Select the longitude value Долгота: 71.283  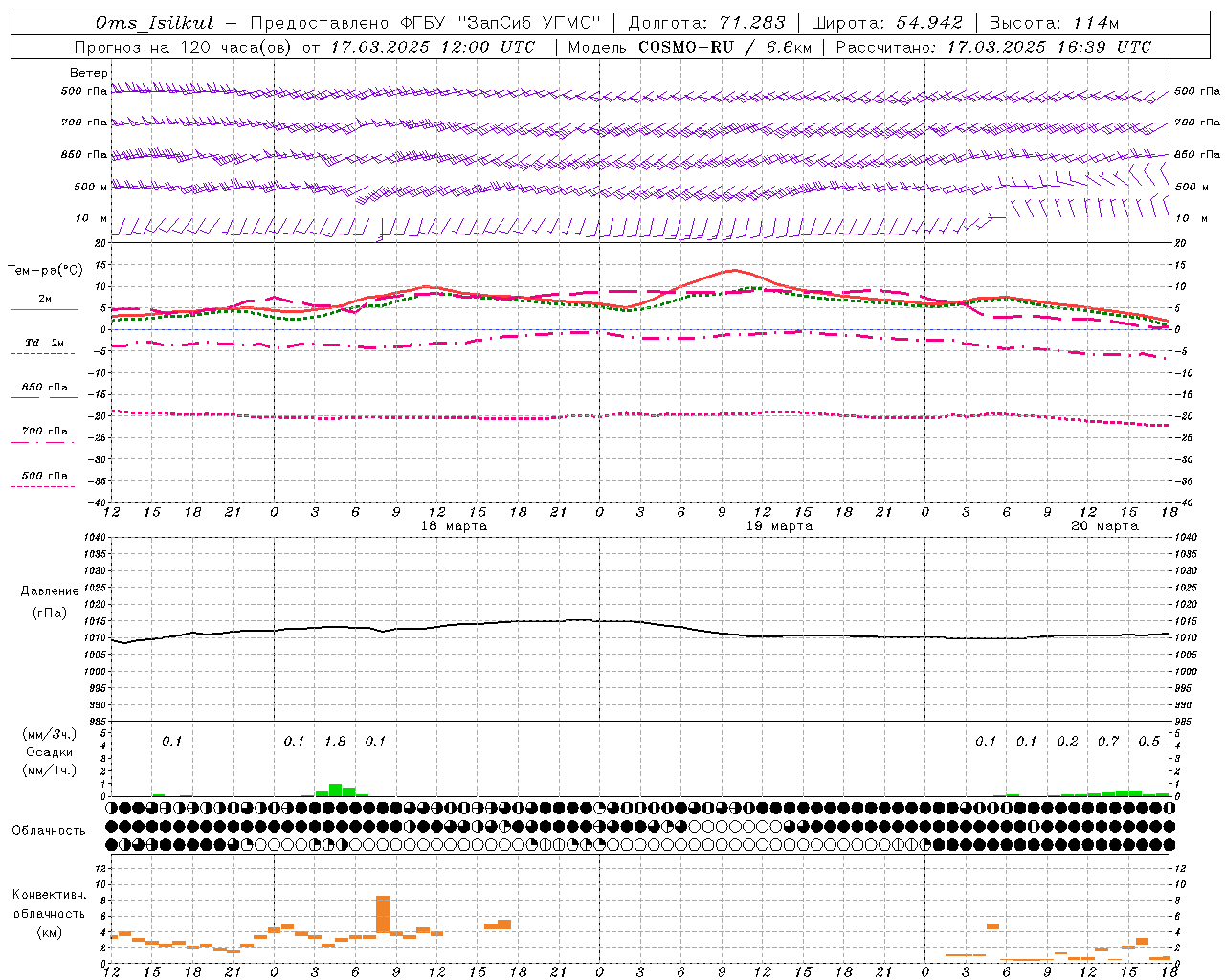pyautogui.click(x=706, y=23)
